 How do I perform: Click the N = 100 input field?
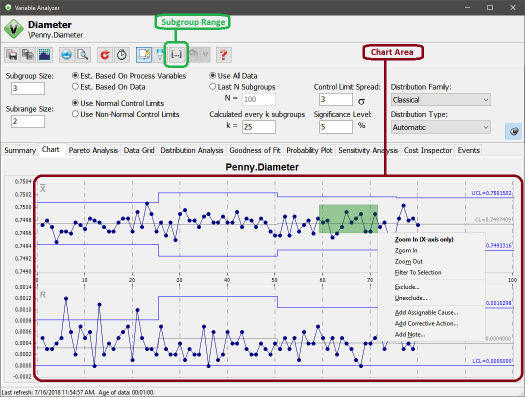pyautogui.click(x=259, y=99)
